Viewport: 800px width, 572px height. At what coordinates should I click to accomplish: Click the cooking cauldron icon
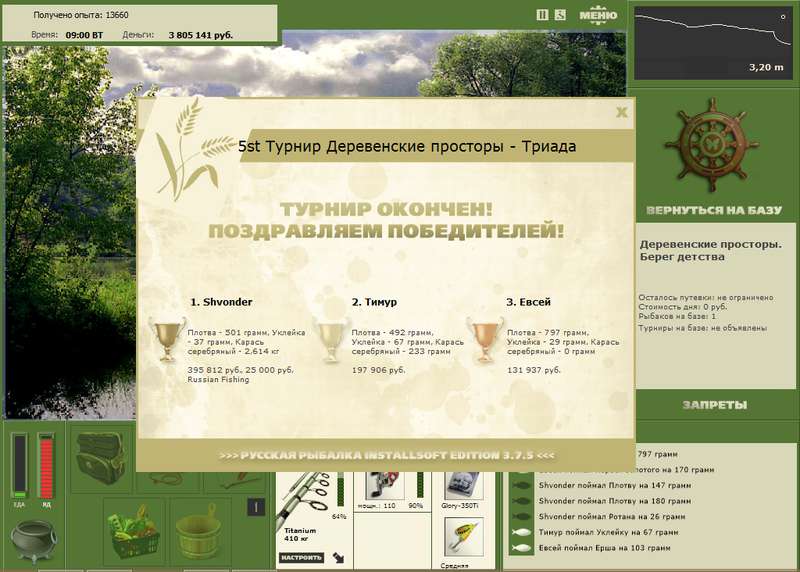(33, 540)
